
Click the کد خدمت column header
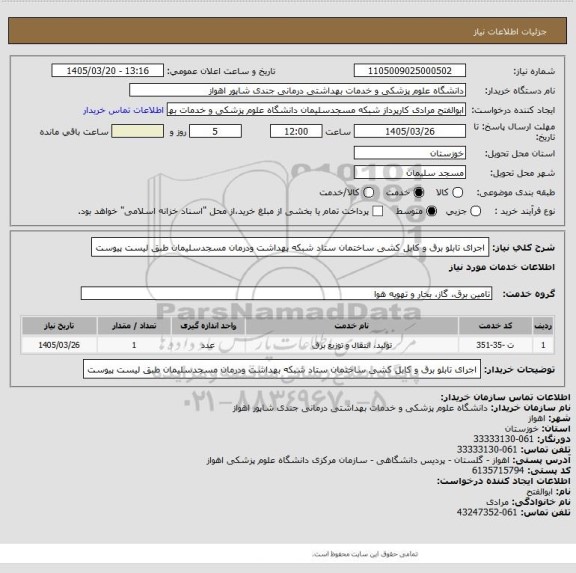495,326
